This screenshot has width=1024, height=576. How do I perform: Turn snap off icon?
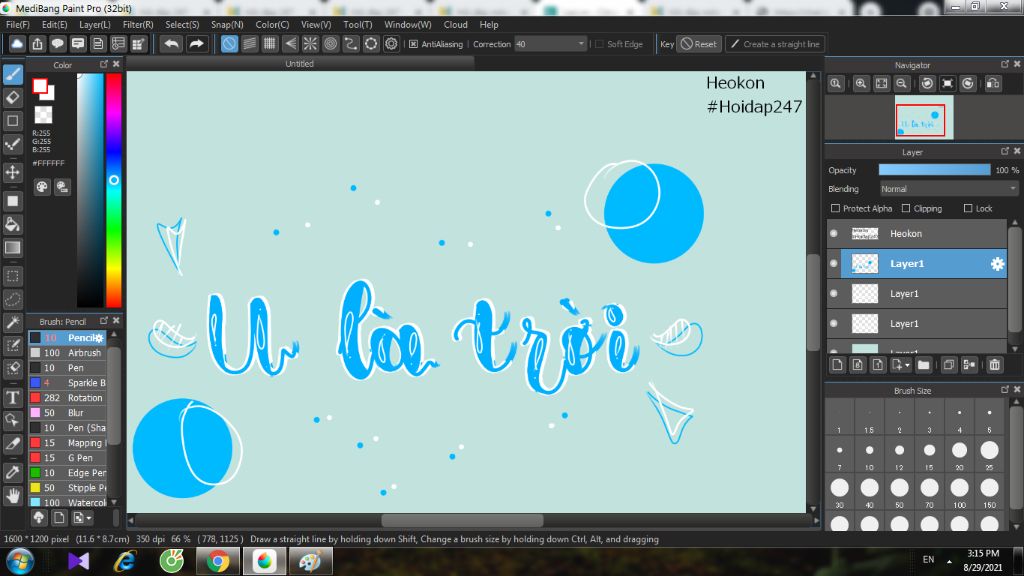click(229, 44)
